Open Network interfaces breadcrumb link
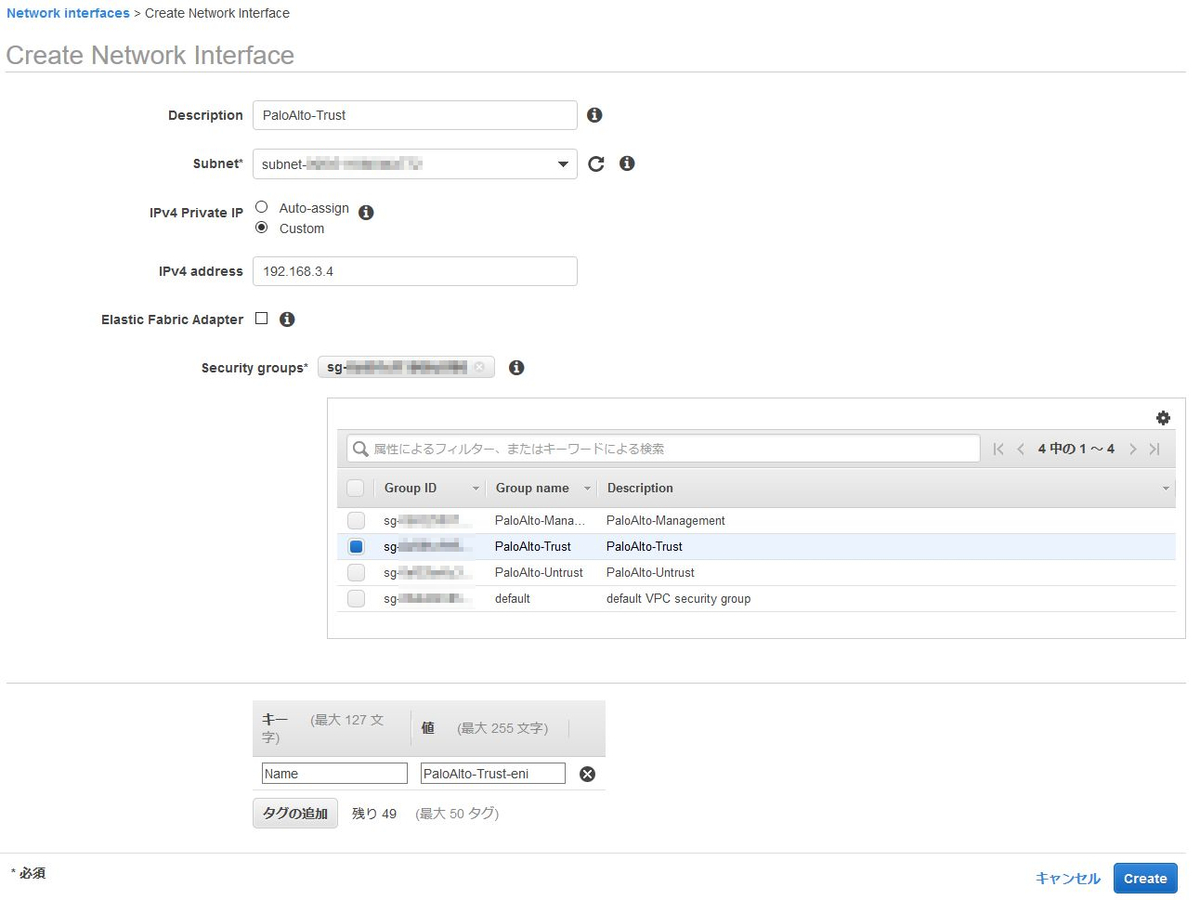The height and width of the screenshot is (900, 1200). (x=68, y=13)
